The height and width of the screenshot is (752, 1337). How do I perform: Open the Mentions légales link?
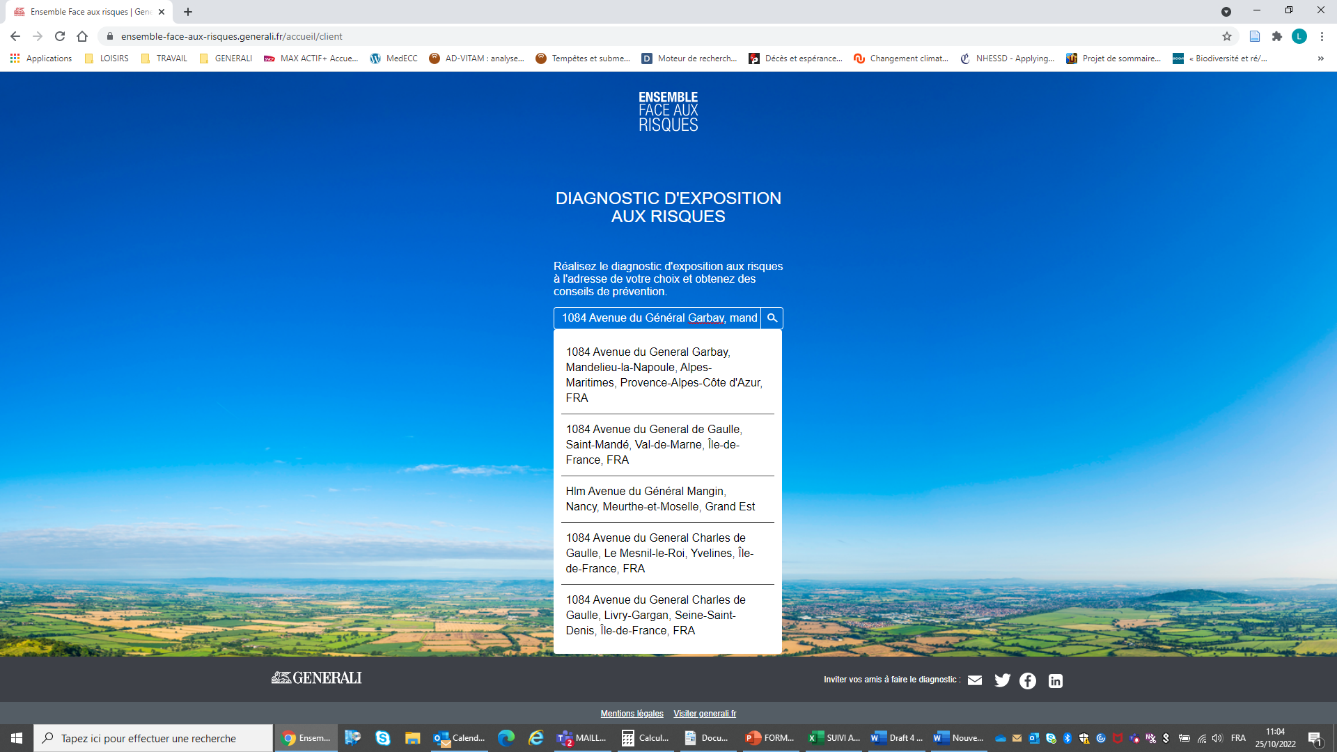631,713
